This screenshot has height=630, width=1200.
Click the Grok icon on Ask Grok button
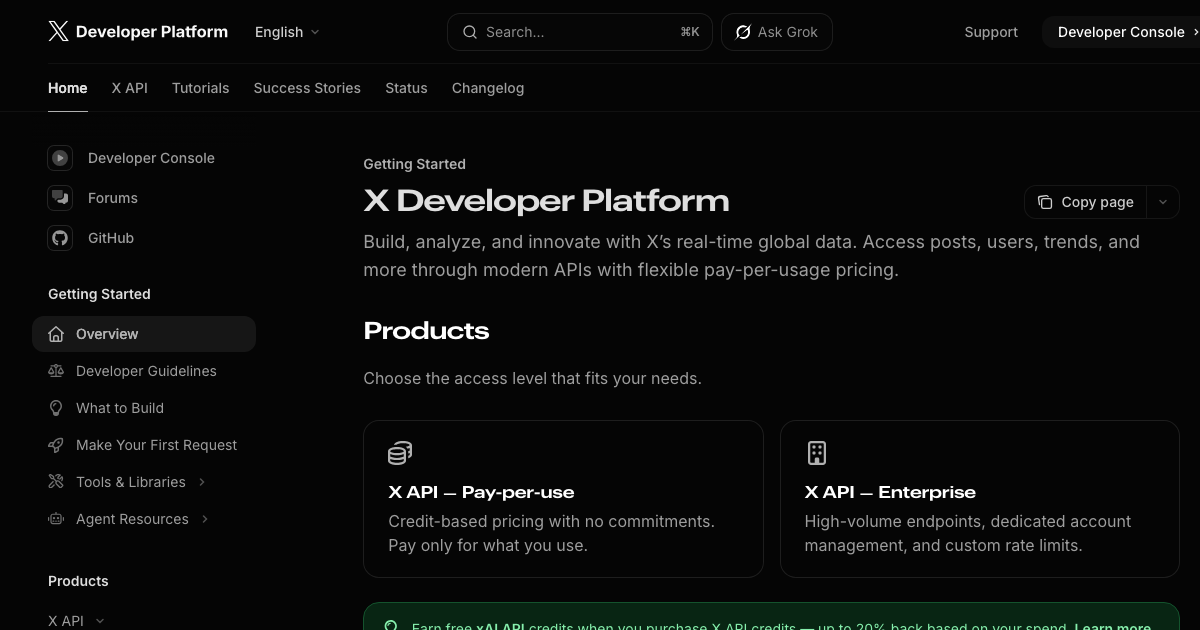pyautogui.click(x=743, y=32)
